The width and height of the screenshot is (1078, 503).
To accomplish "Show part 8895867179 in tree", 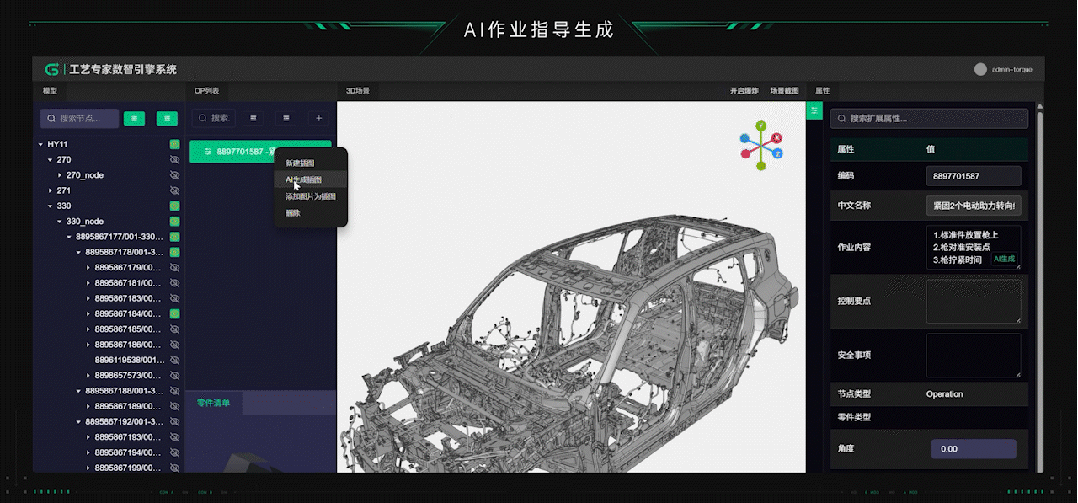I will click(175, 267).
